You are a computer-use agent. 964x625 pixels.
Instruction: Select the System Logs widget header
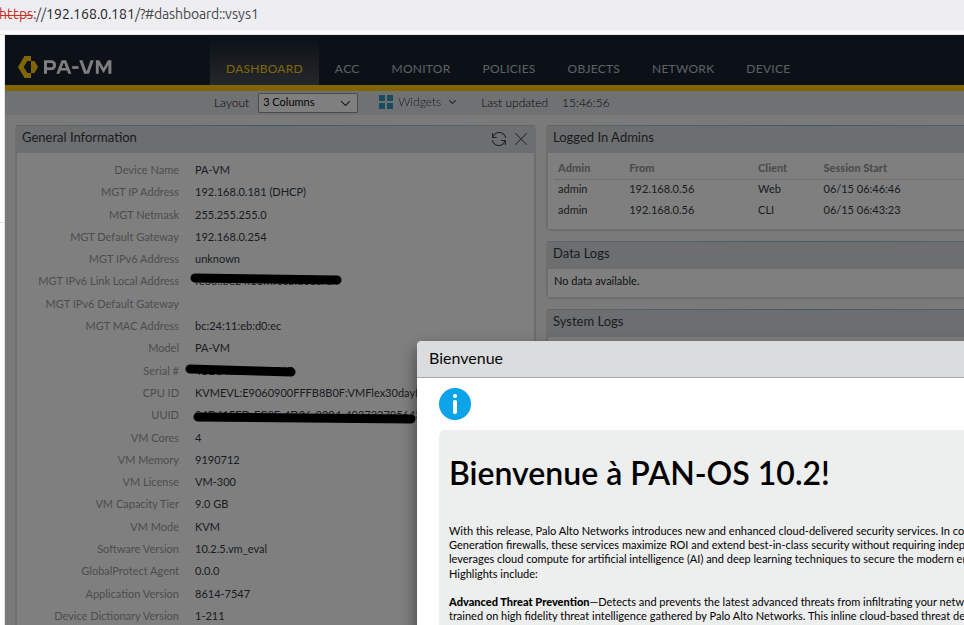pos(756,321)
